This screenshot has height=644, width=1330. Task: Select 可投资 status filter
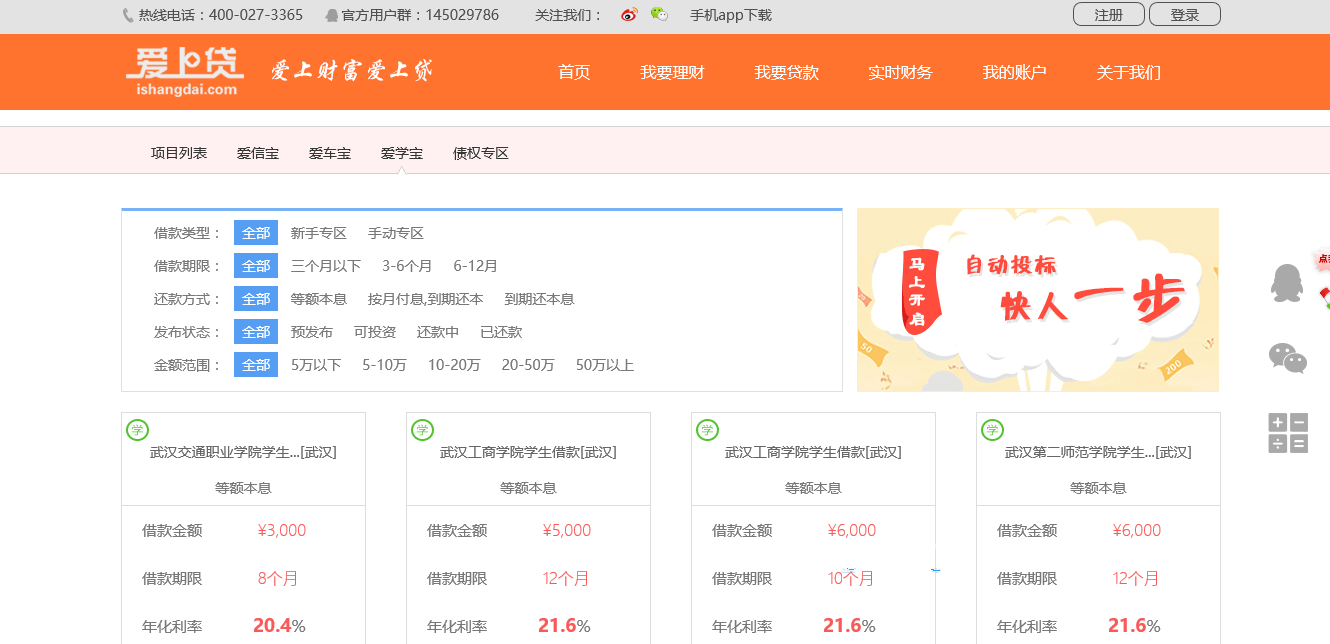tap(375, 332)
